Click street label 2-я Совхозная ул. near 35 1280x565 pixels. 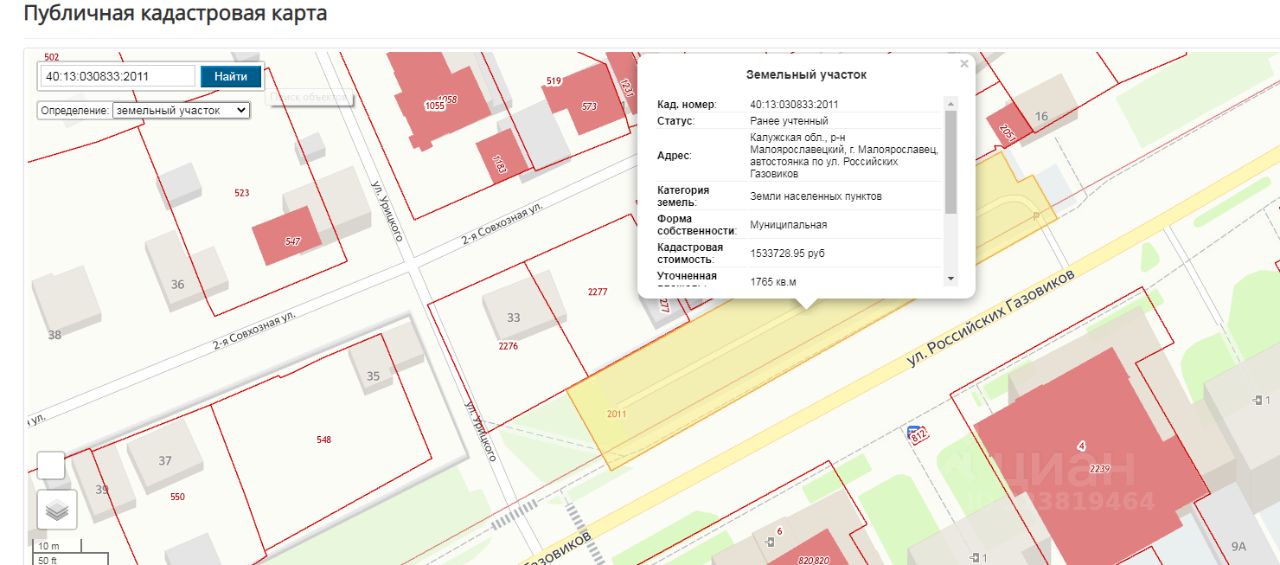[x=253, y=330]
